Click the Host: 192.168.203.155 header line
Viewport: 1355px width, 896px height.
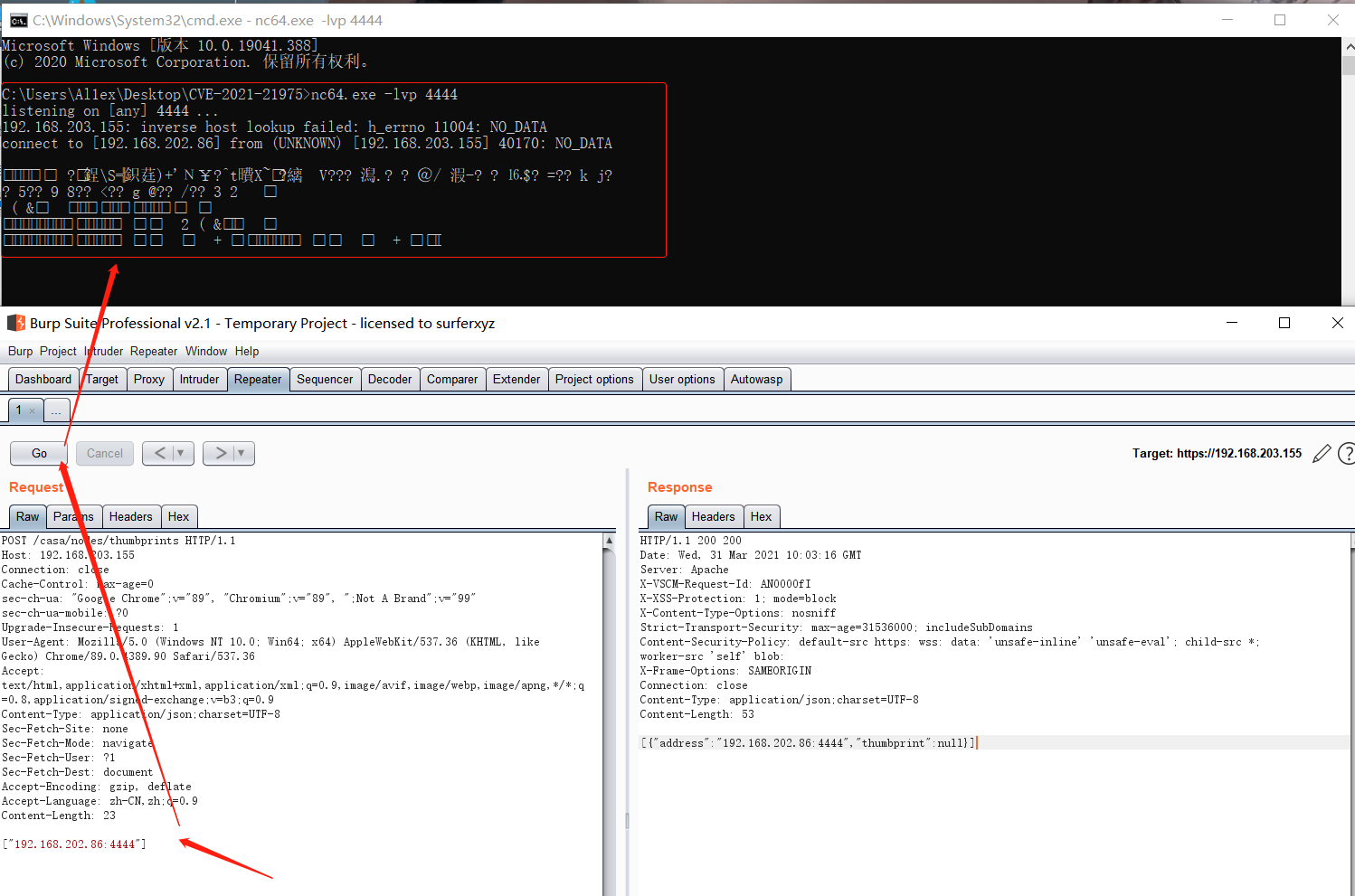click(68, 555)
